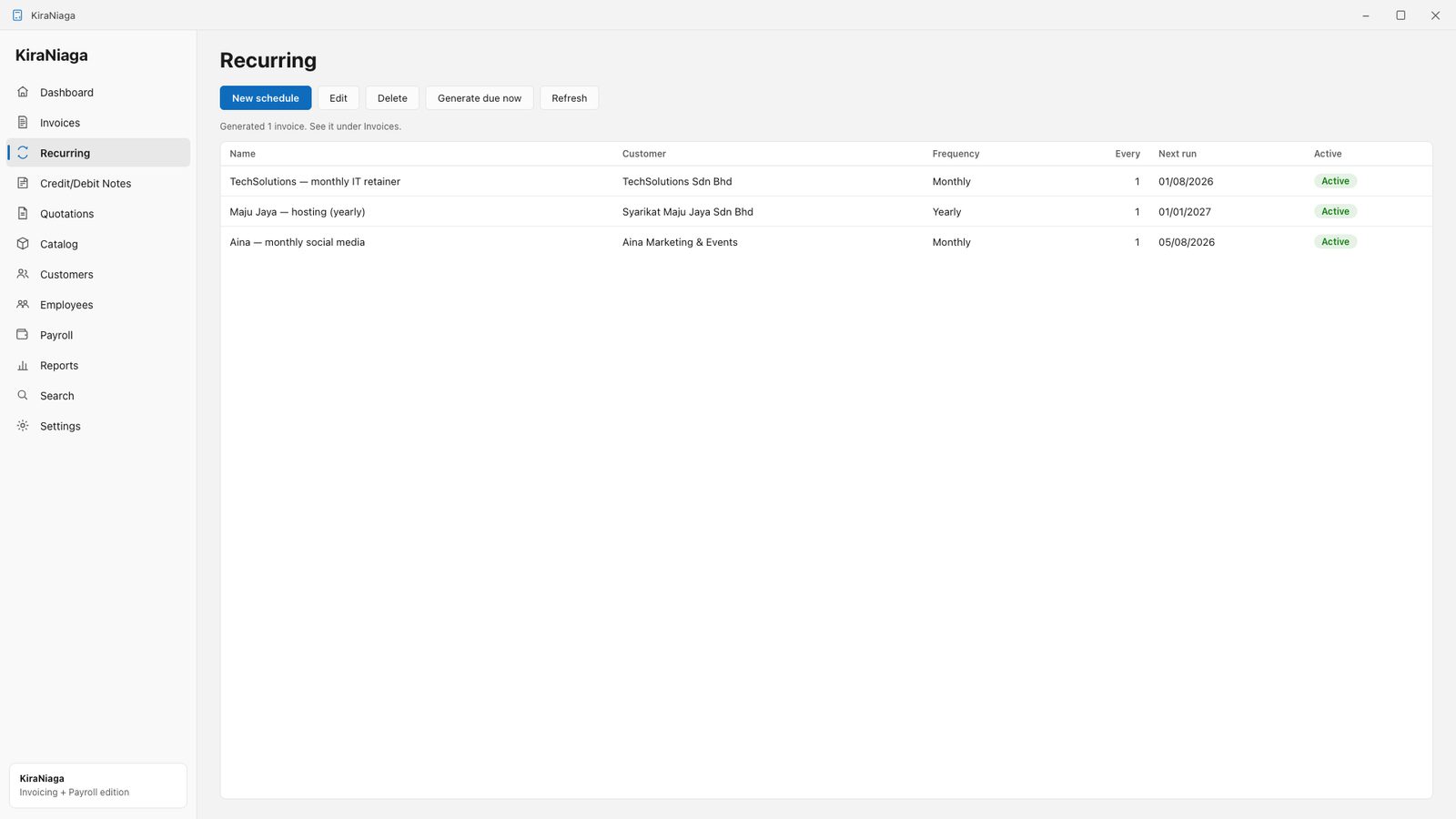Viewport: 1456px width, 819px height.
Task: Click the Quotations file icon
Action: point(23,213)
